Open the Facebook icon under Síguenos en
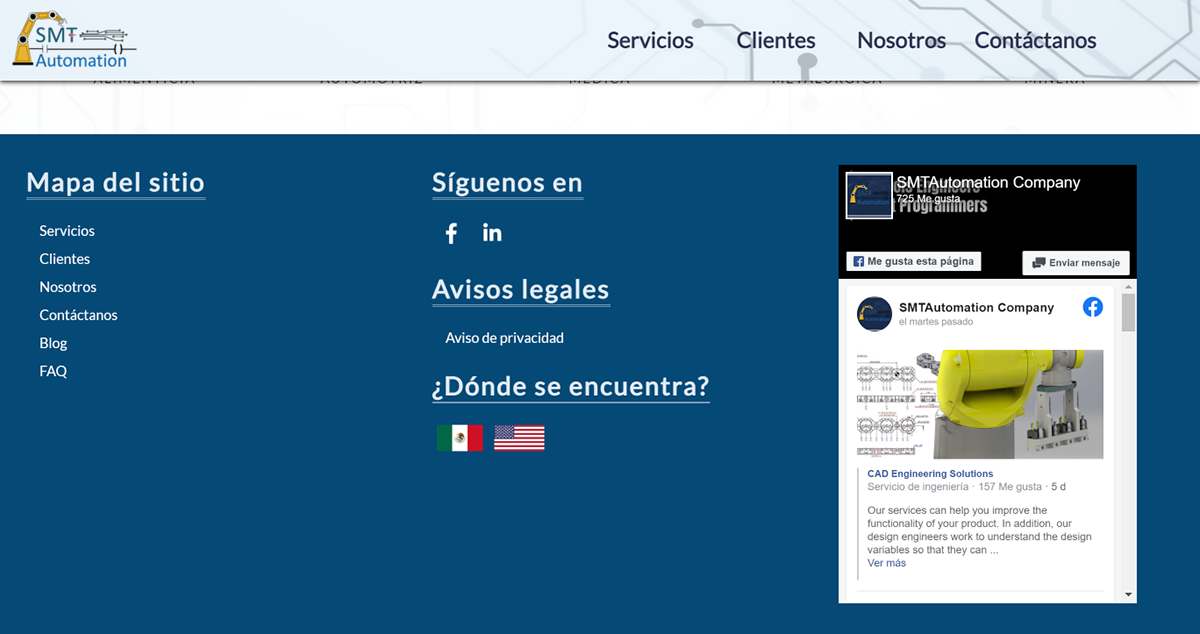1200x634 pixels. coord(451,233)
